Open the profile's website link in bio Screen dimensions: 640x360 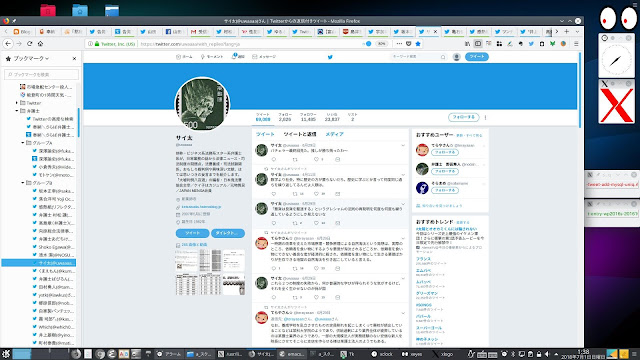tap(201, 207)
